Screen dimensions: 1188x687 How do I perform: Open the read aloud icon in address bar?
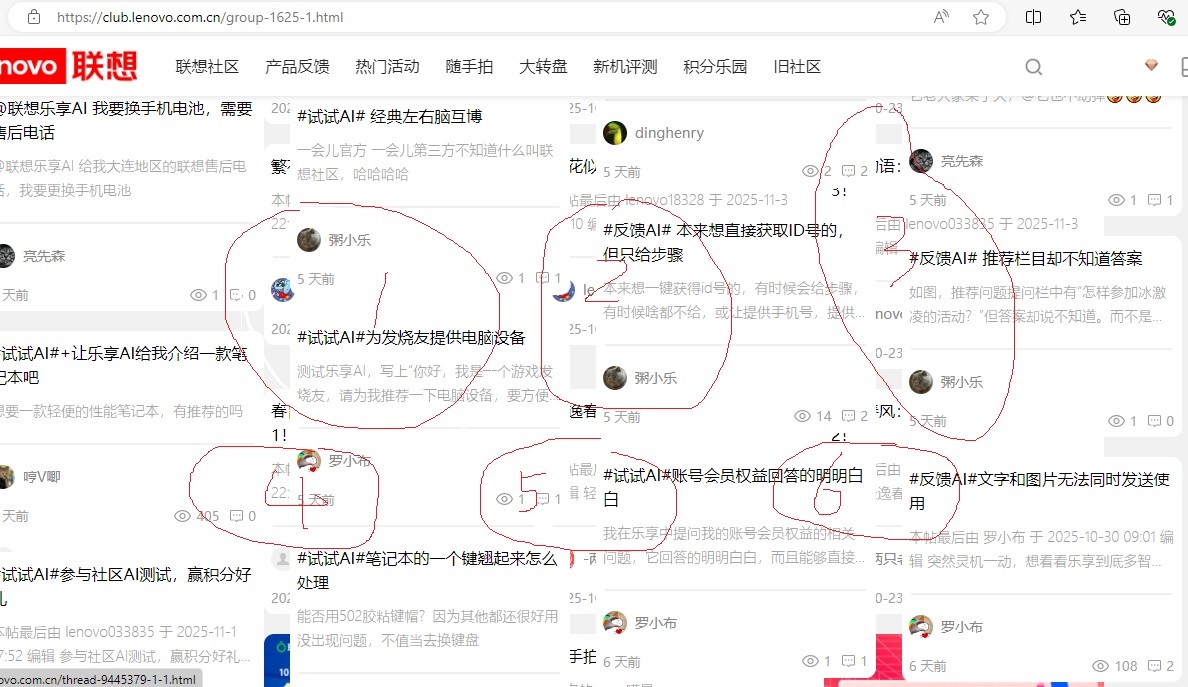click(941, 17)
